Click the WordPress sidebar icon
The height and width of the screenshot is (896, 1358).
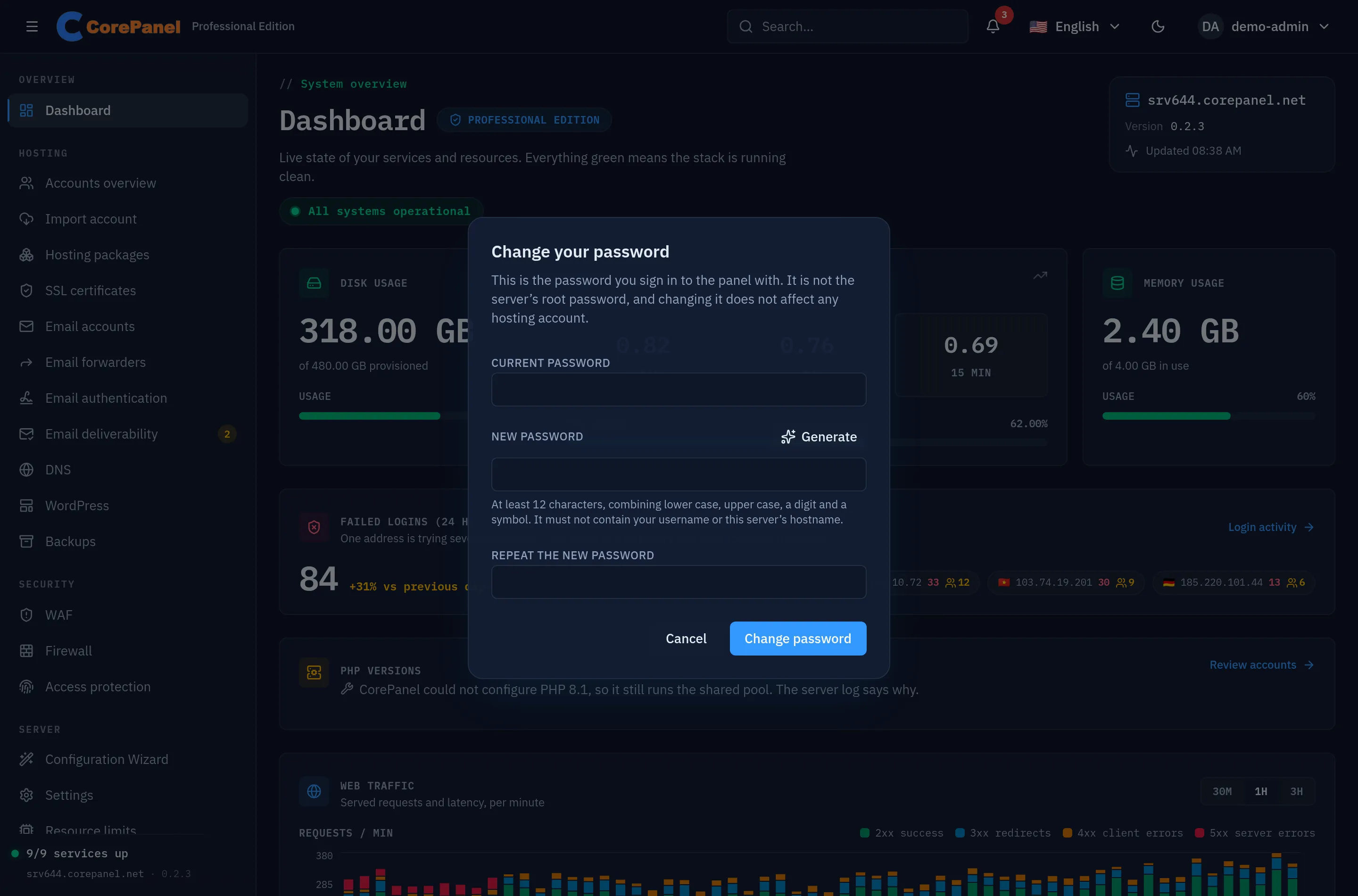click(26, 506)
